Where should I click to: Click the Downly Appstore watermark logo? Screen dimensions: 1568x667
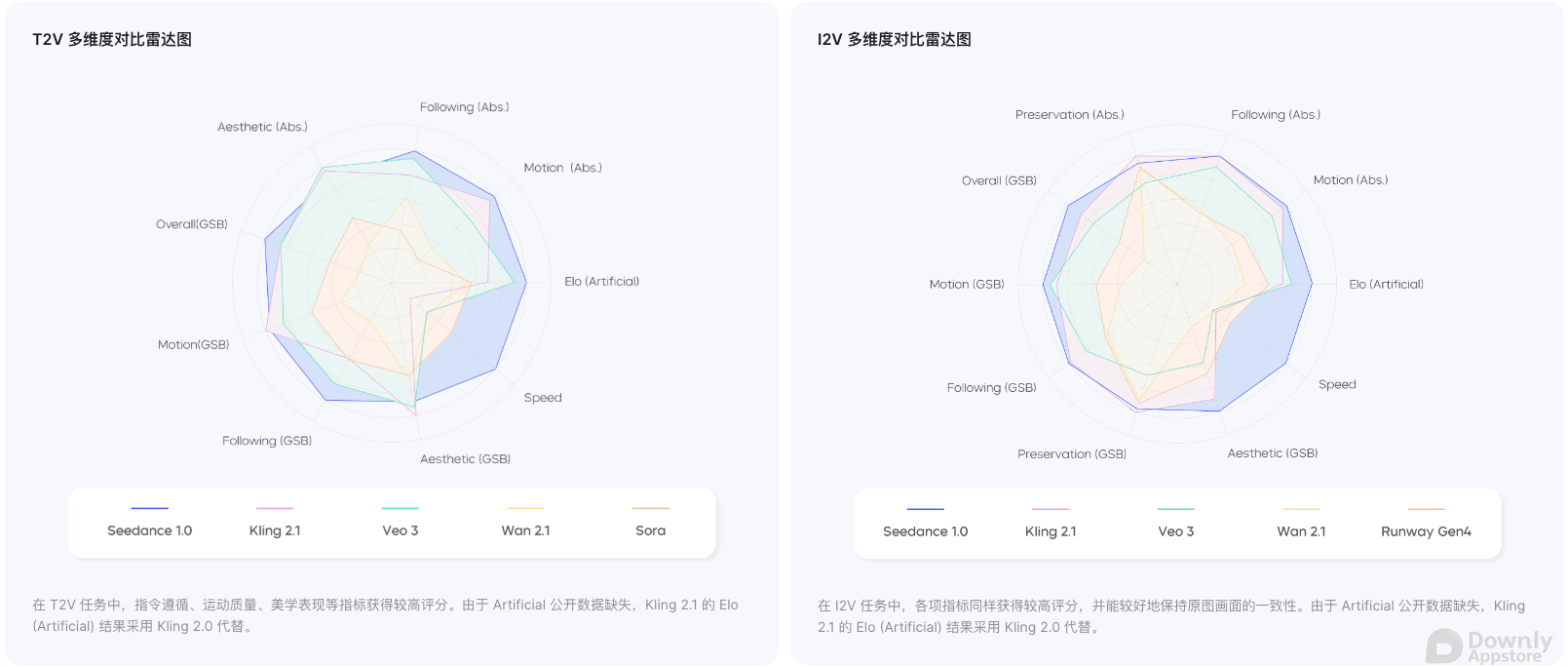click(x=1489, y=647)
